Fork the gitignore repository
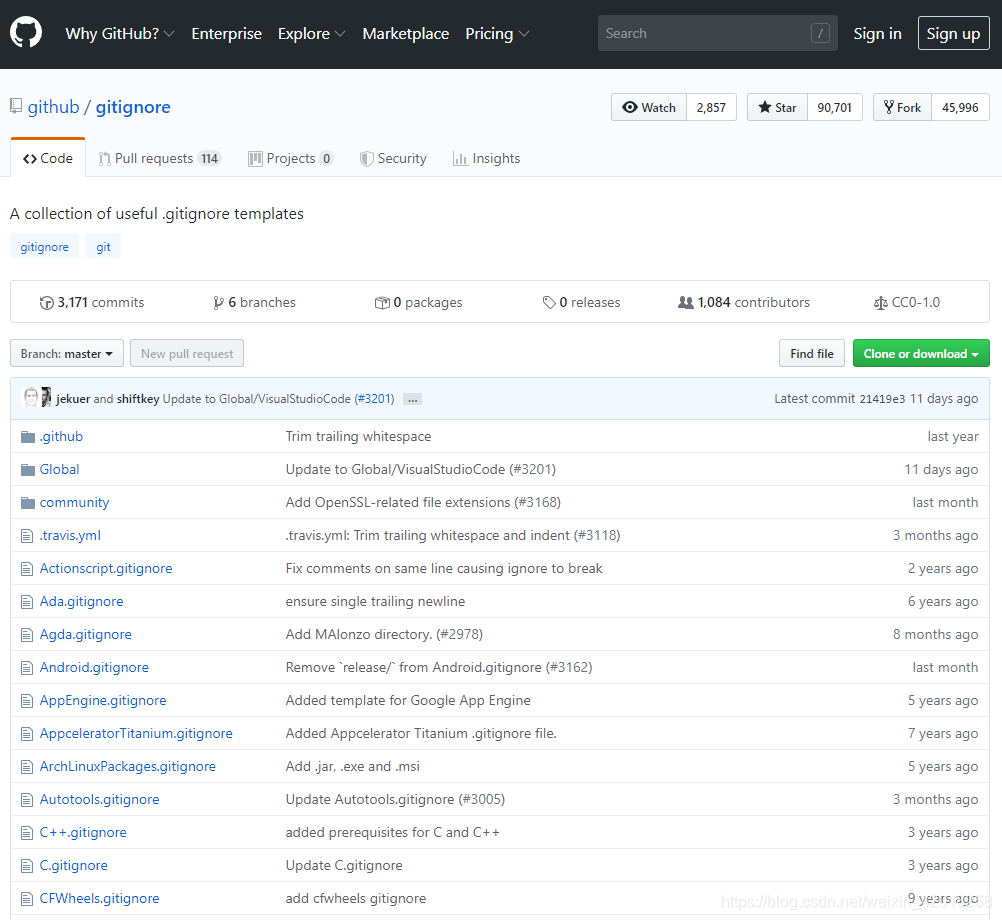 (902, 107)
